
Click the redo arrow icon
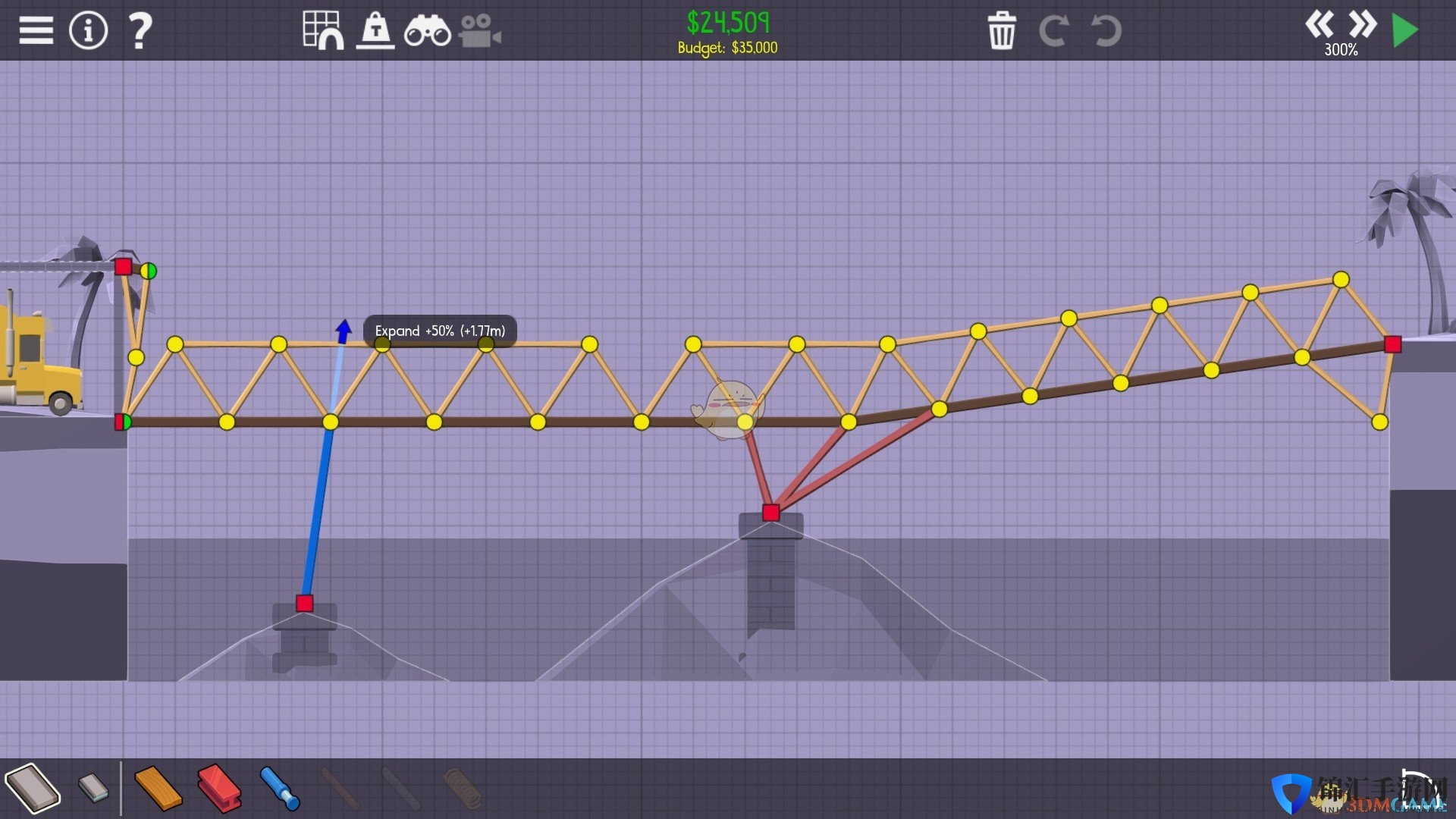[1054, 31]
